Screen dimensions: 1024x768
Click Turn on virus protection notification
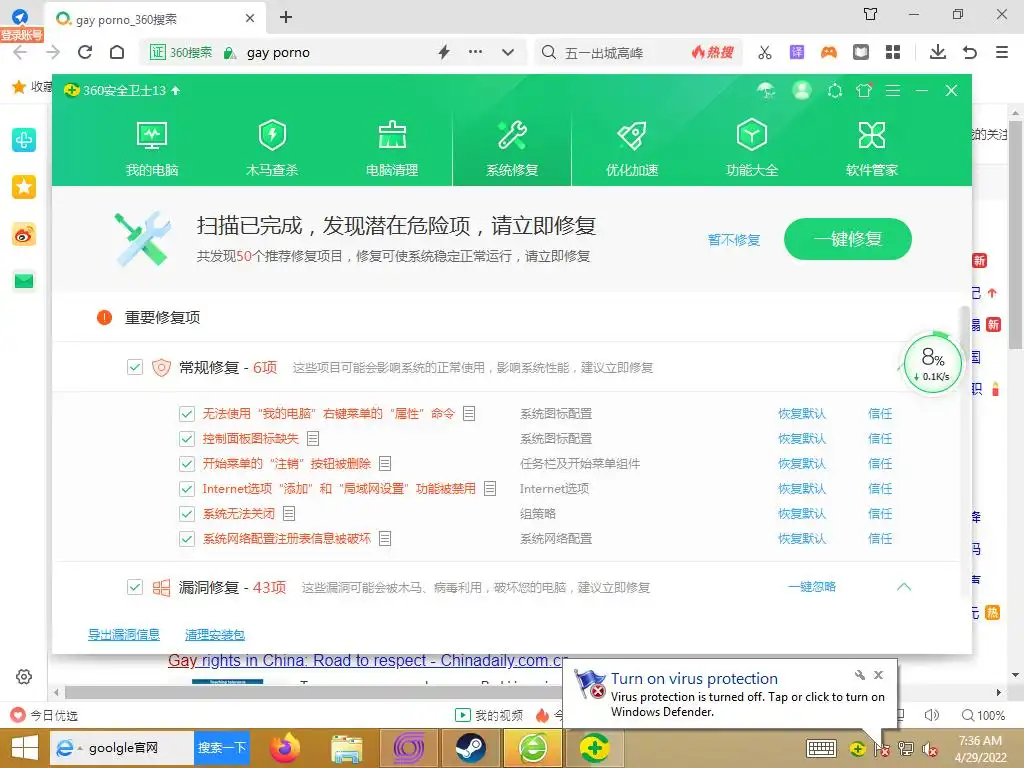[730, 694]
